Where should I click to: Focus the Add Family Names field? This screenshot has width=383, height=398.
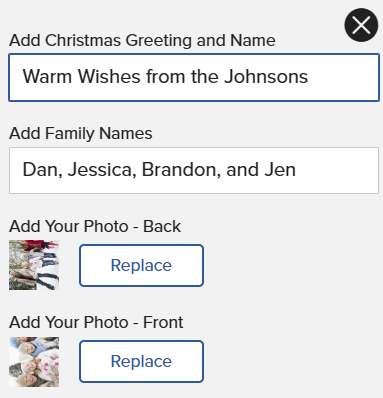[194, 170]
